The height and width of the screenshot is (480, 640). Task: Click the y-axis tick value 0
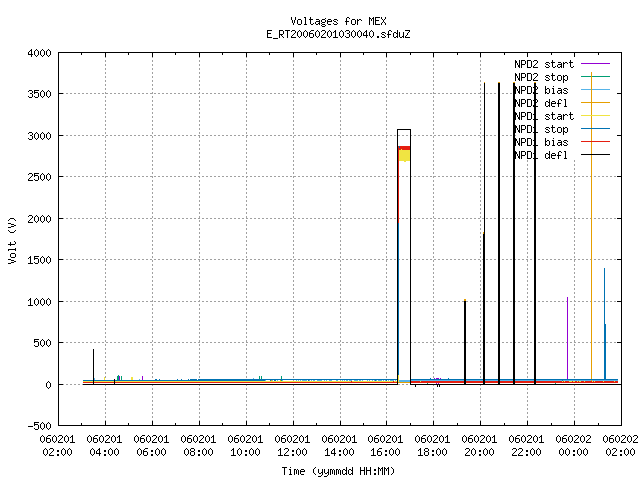click(49, 384)
